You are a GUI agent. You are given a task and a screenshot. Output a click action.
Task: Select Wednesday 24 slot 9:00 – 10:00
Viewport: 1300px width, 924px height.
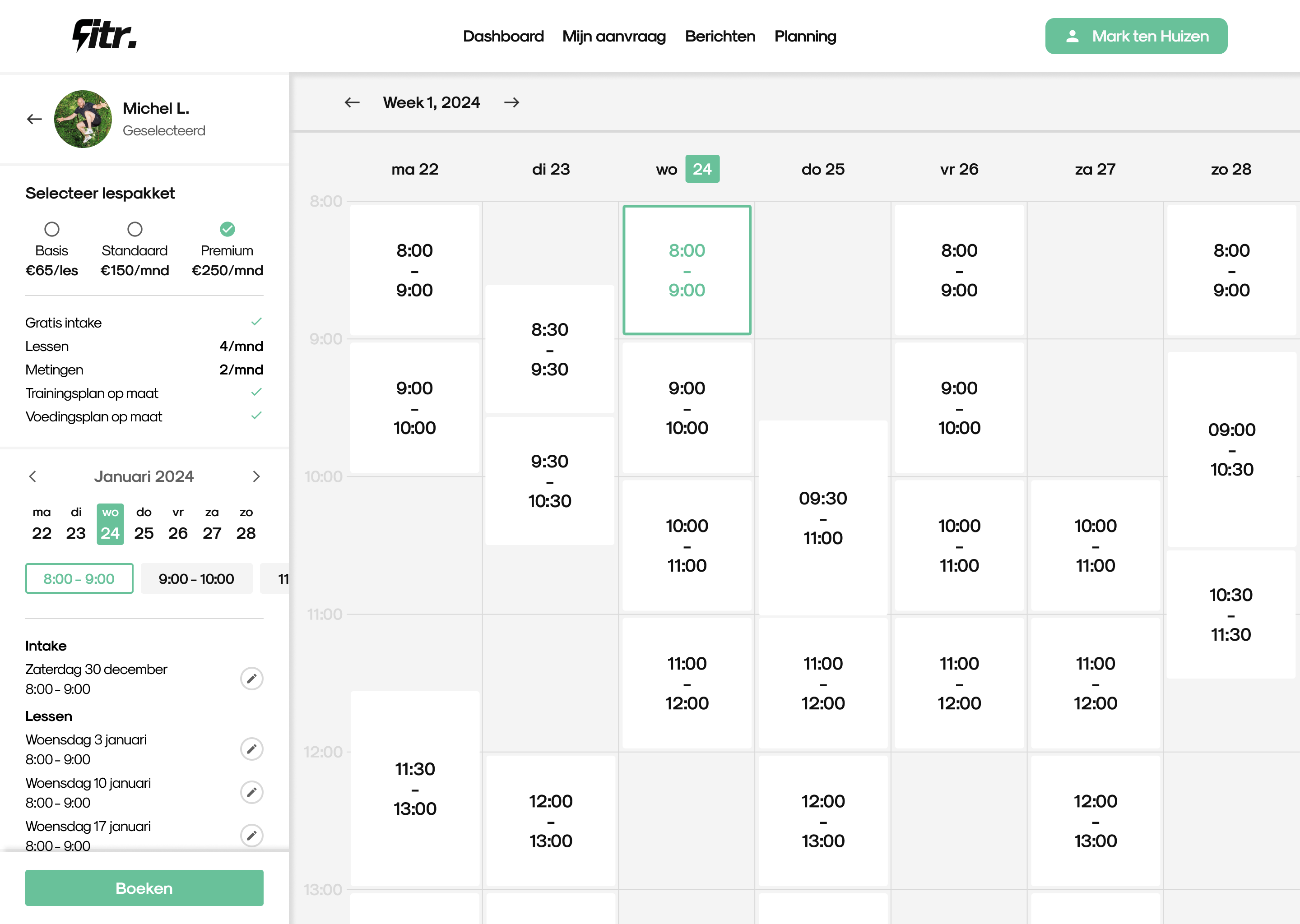(x=687, y=408)
